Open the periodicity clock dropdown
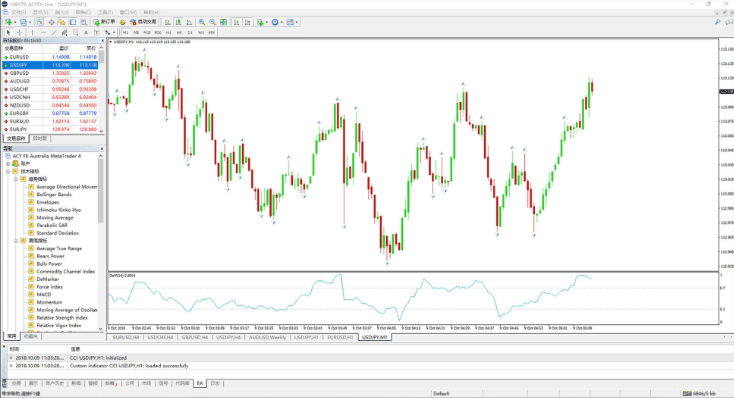This screenshot has width=734, height=398. (x=277, y=22)
